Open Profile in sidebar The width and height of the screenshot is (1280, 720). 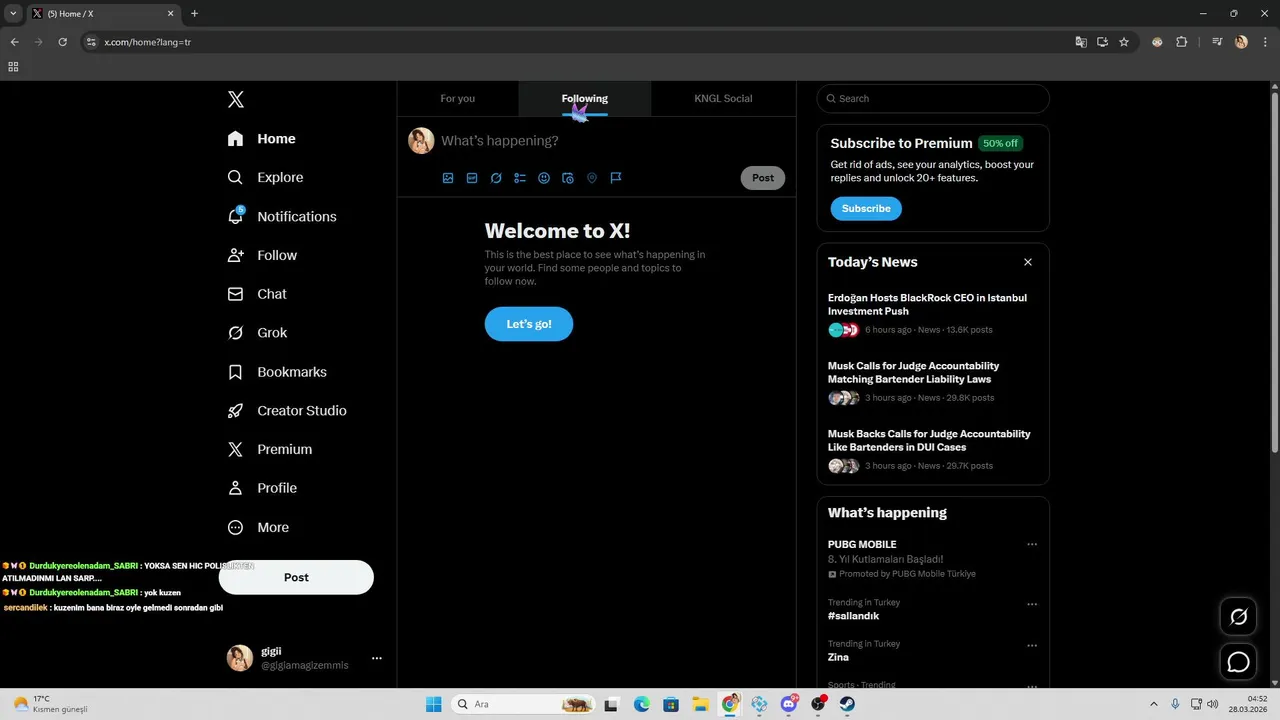tap(262, 488)
